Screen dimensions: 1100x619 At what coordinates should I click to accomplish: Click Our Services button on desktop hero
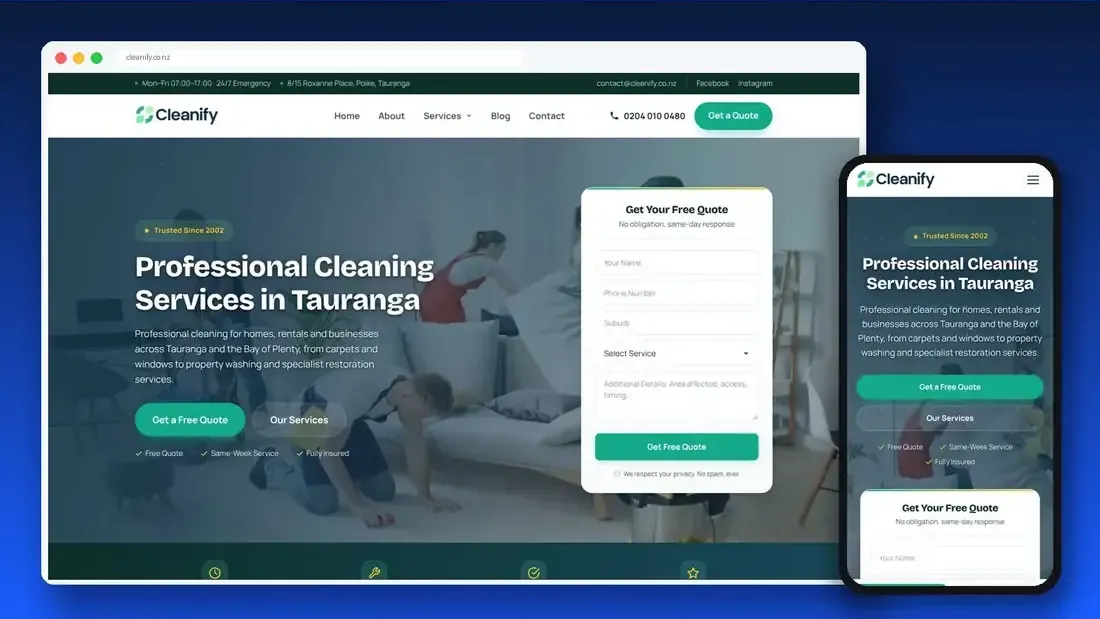coord(299,420)
